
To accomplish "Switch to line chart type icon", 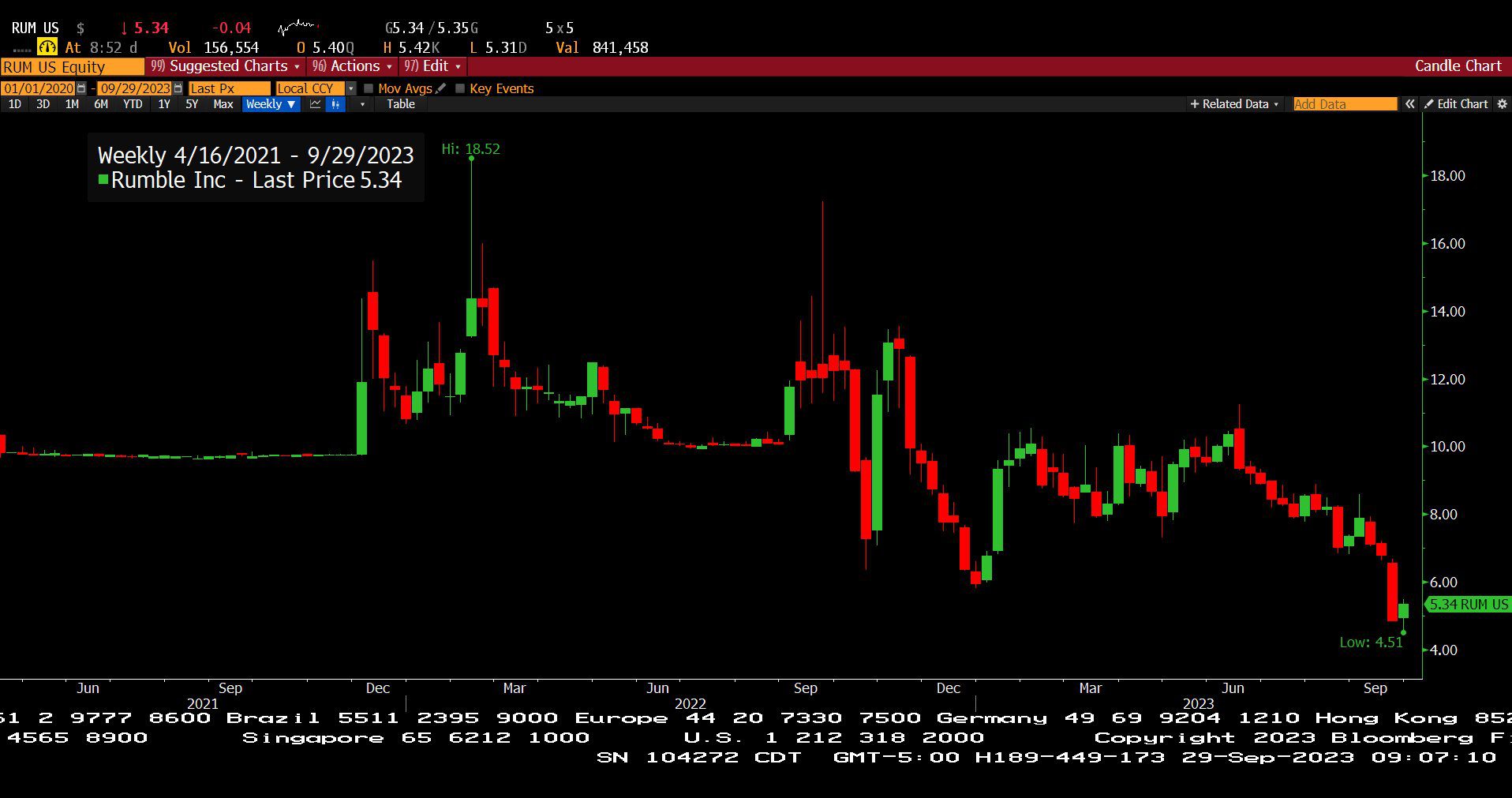I will tap(315, 104).
